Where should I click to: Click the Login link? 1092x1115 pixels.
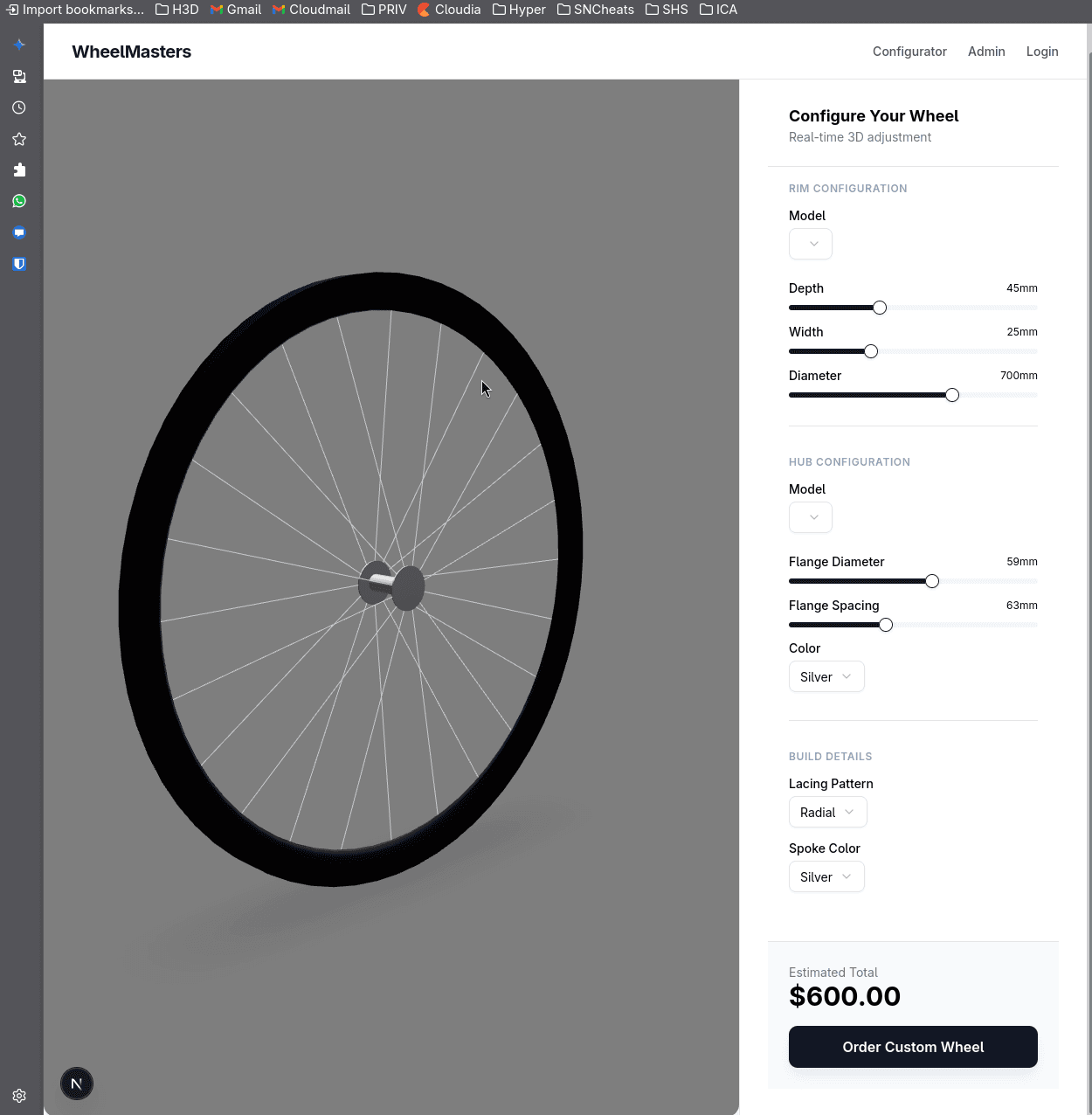pos(1042,52)
